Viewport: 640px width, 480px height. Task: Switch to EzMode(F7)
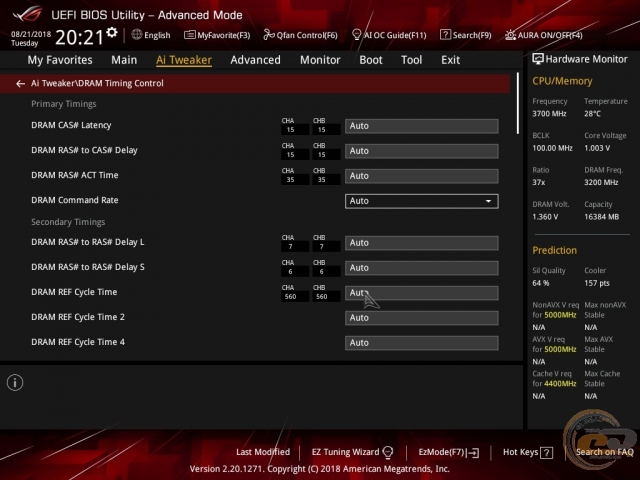coord(449,452)
